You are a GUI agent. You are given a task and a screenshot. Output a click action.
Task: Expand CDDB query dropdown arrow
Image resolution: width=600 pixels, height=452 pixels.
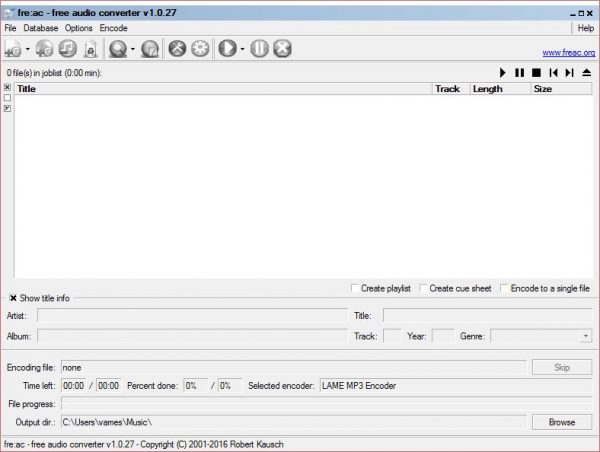point(133,49)
